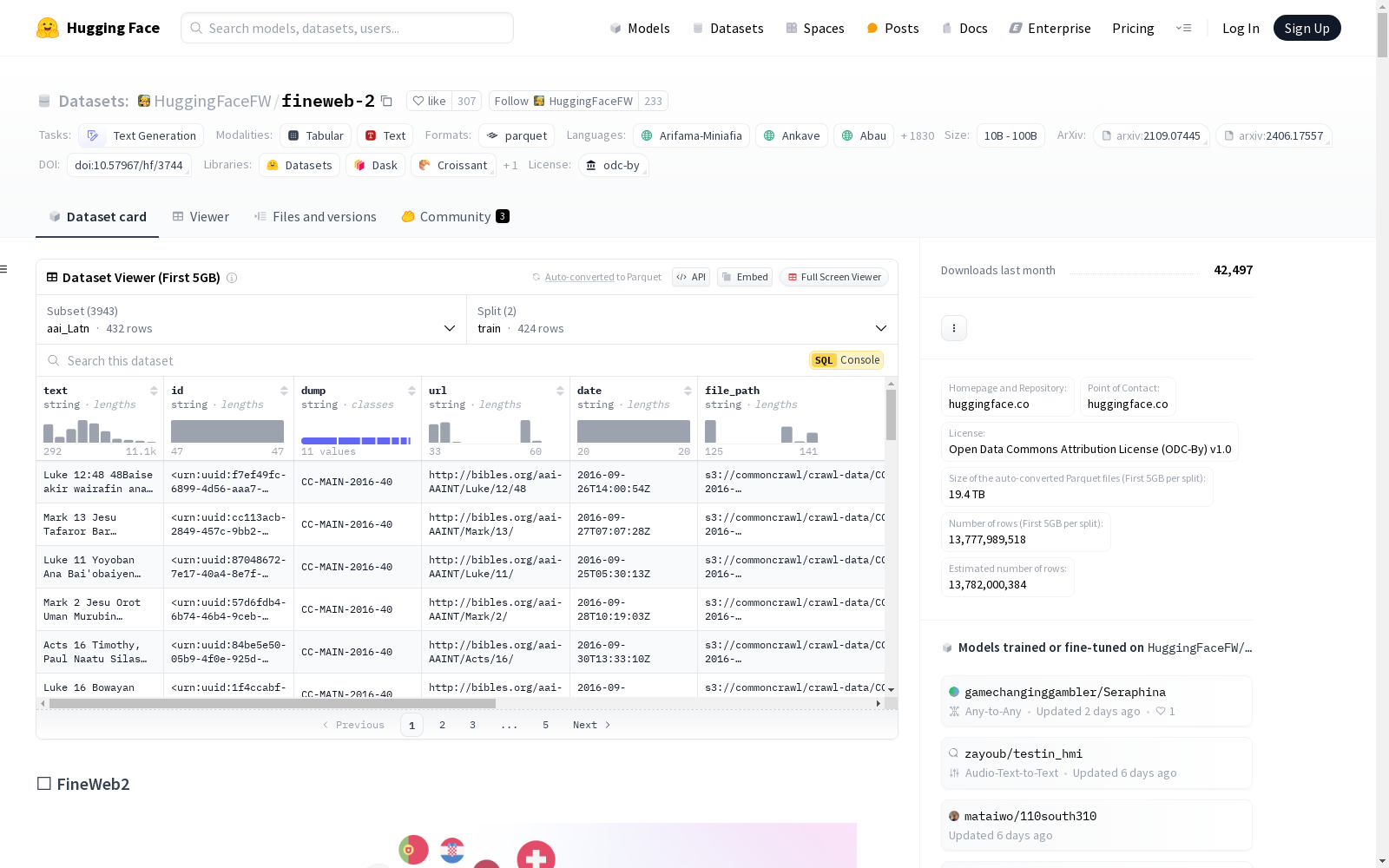The width and height of the screenshot is (1389, 868).
Task: Sort the id column
Action: point(284,391)
